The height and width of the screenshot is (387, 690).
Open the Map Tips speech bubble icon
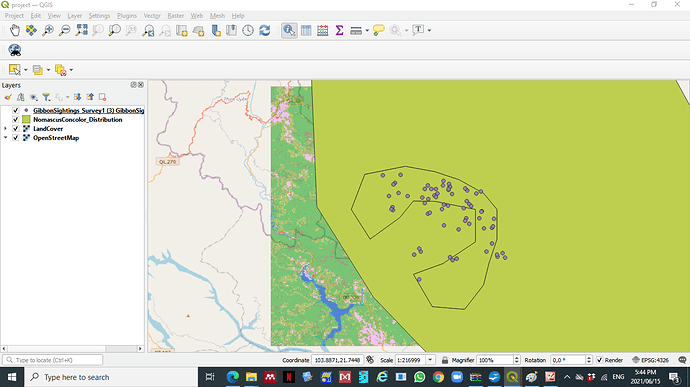[x=378, y=30]
